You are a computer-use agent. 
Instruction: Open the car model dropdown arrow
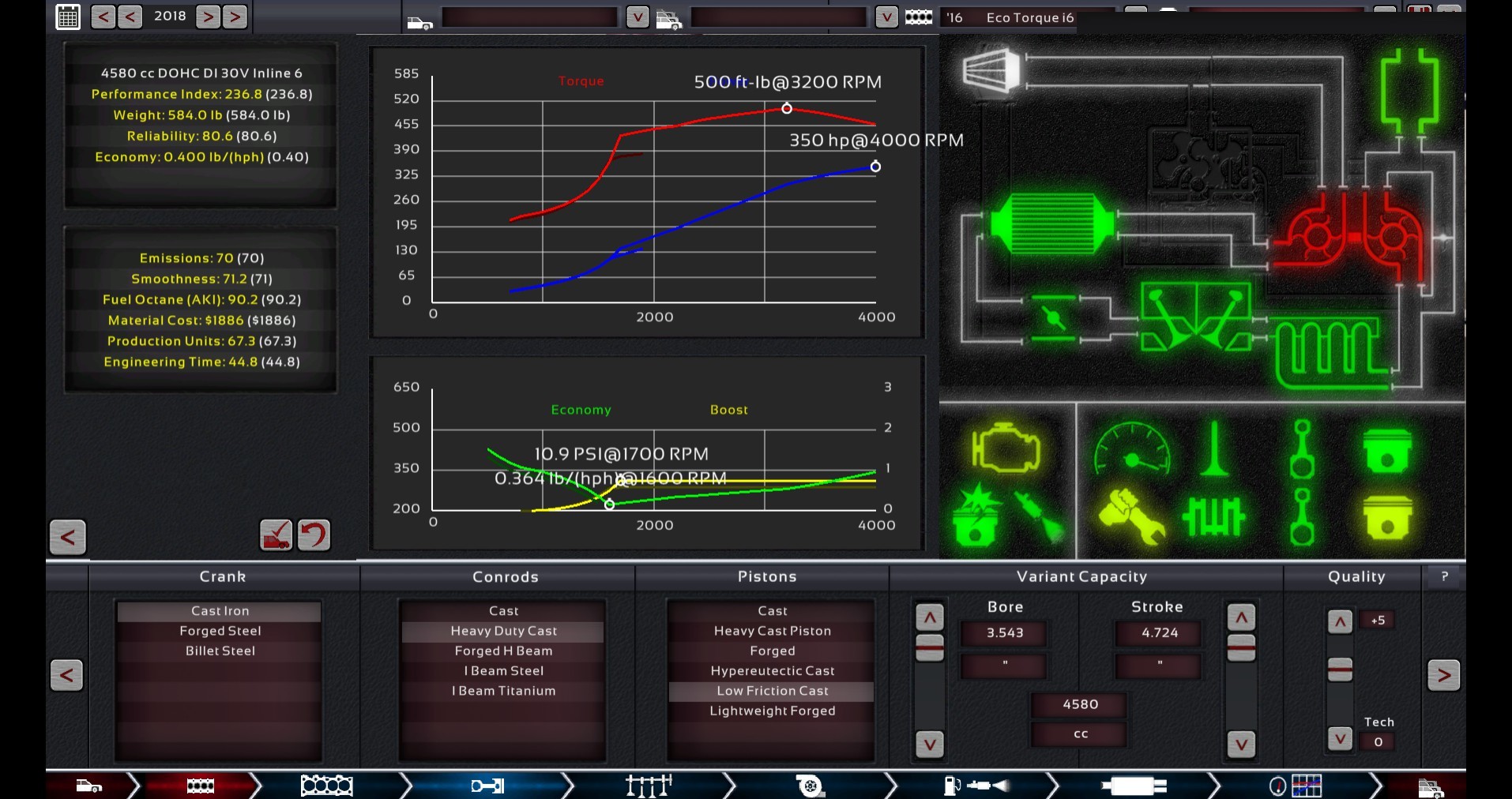point(637,17)
